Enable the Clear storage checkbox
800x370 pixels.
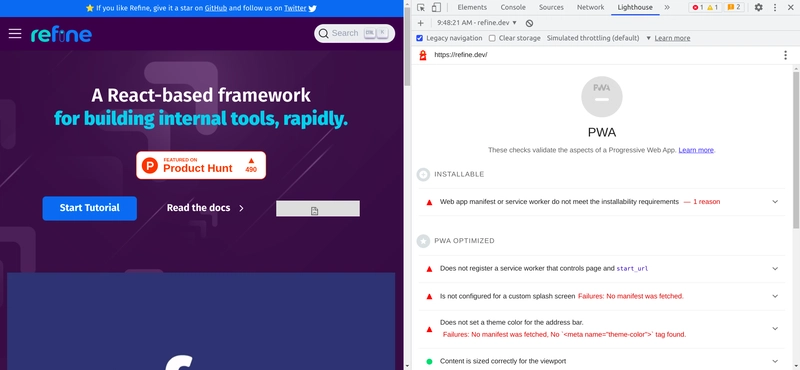coord(492,38)
